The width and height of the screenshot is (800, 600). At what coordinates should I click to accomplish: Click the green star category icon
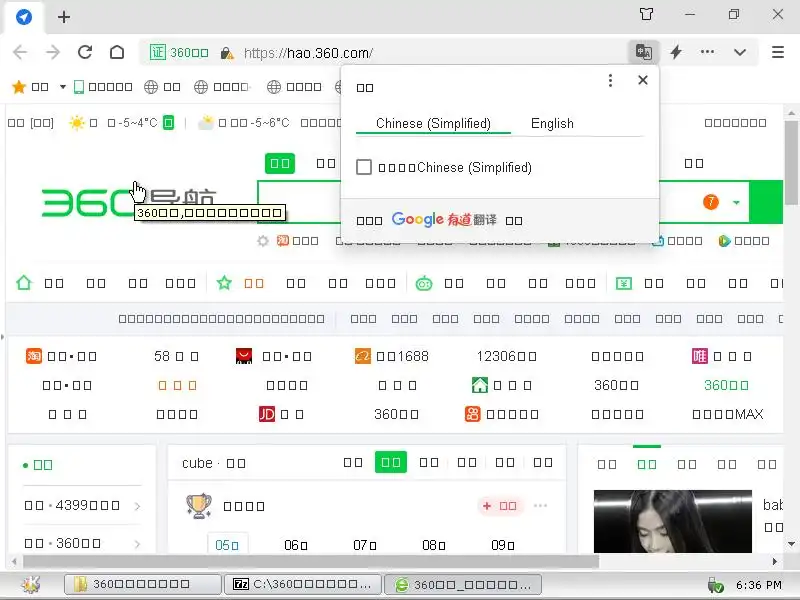[224, 283]
